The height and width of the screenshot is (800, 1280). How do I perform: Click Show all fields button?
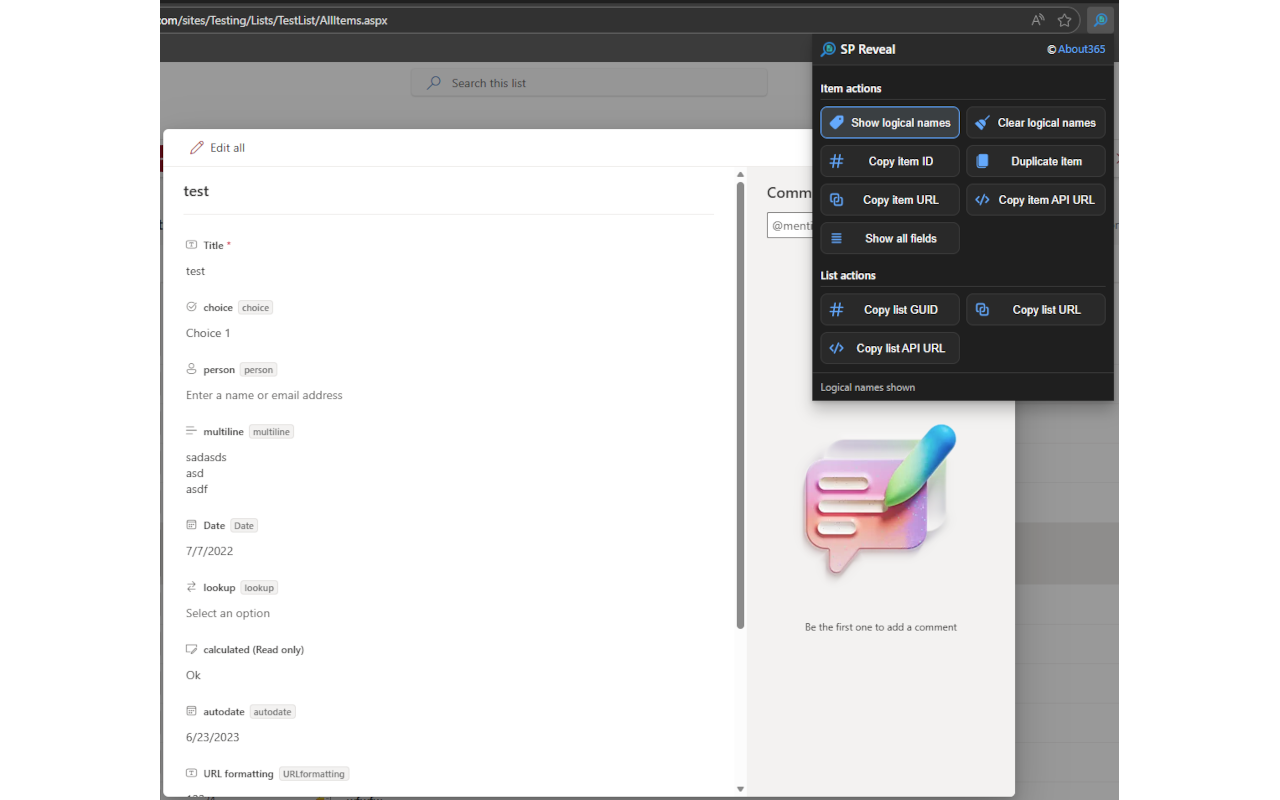890,238
